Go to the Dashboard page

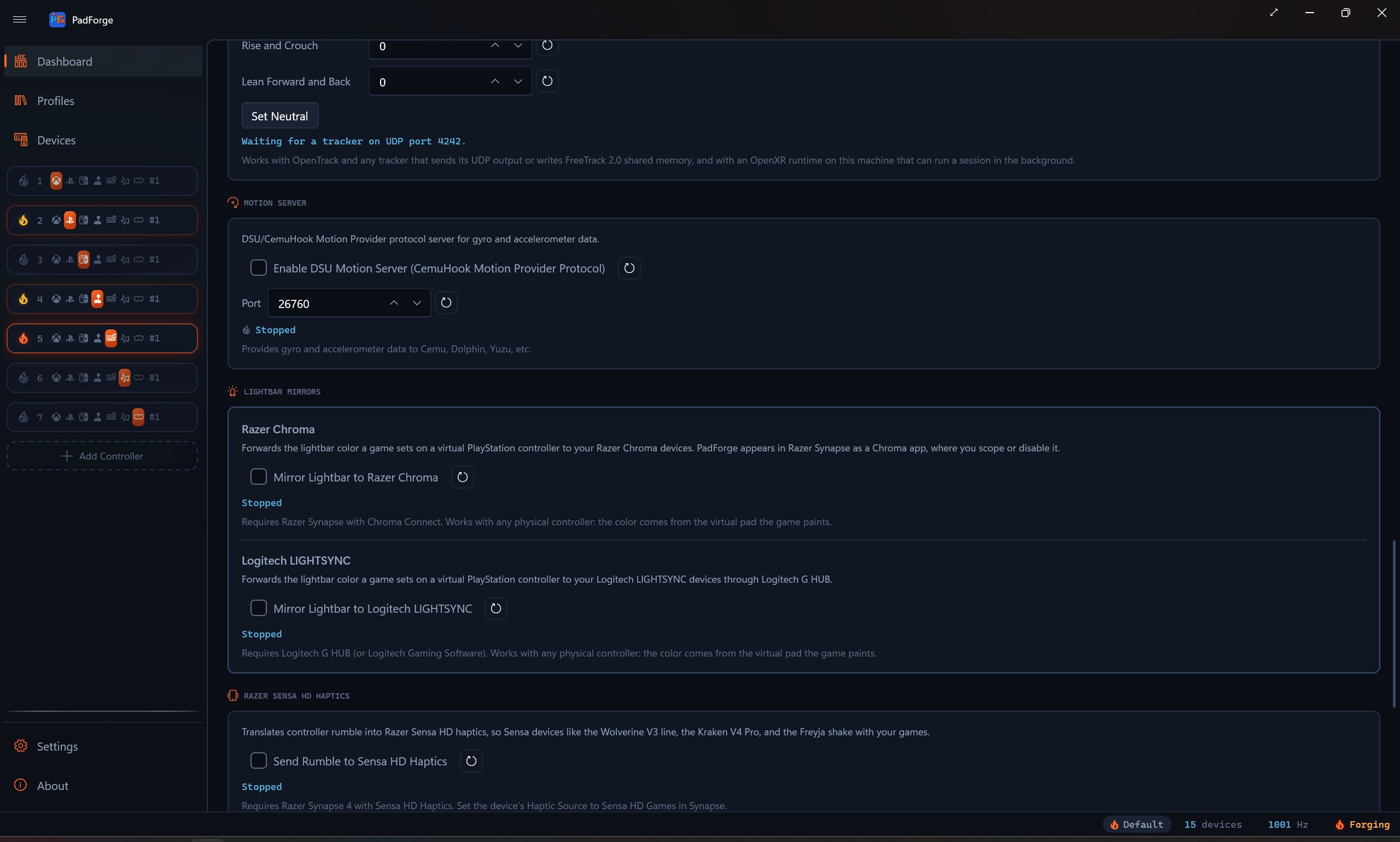coord(103,61)
